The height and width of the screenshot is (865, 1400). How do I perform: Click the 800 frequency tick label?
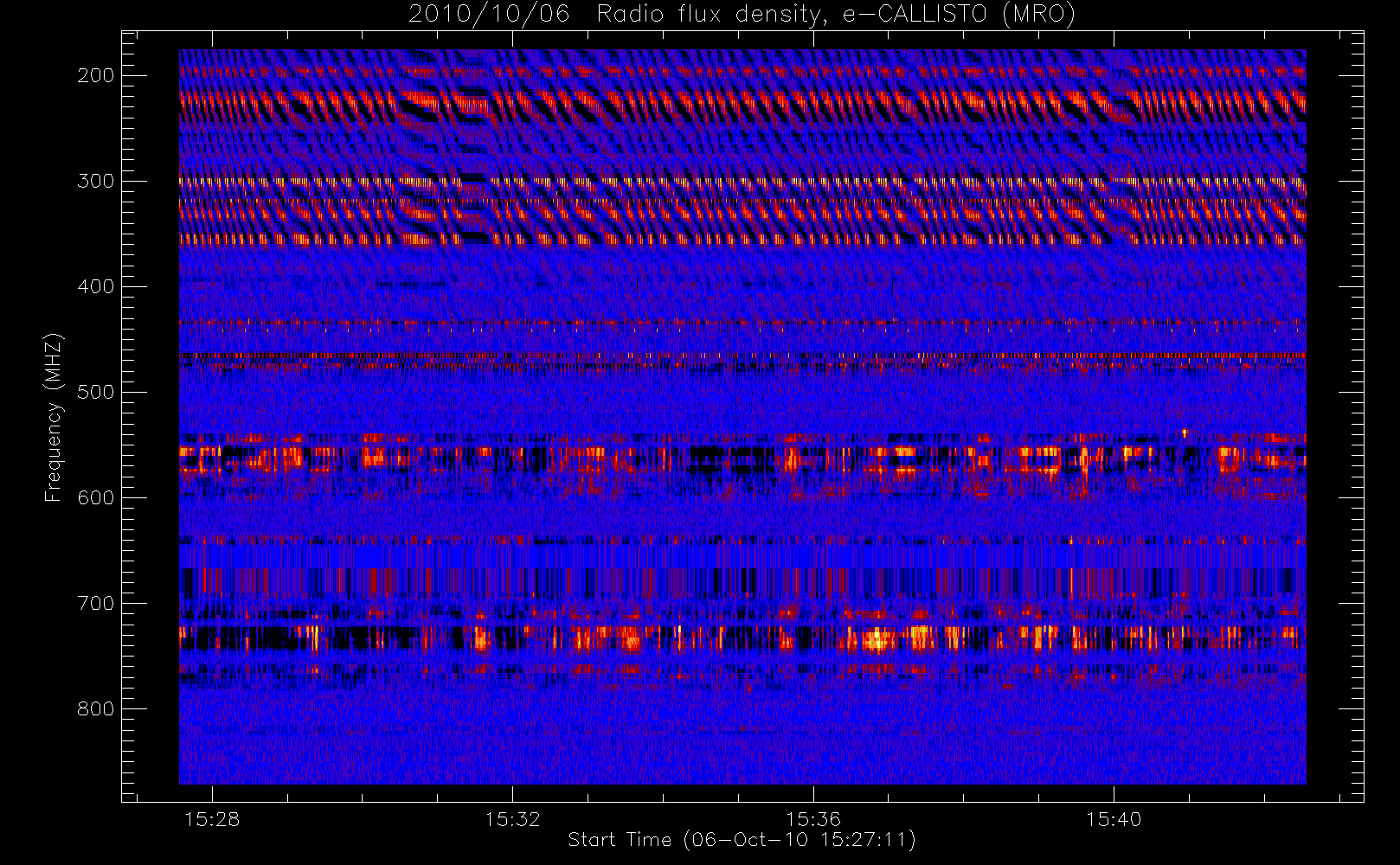[96, 708]
